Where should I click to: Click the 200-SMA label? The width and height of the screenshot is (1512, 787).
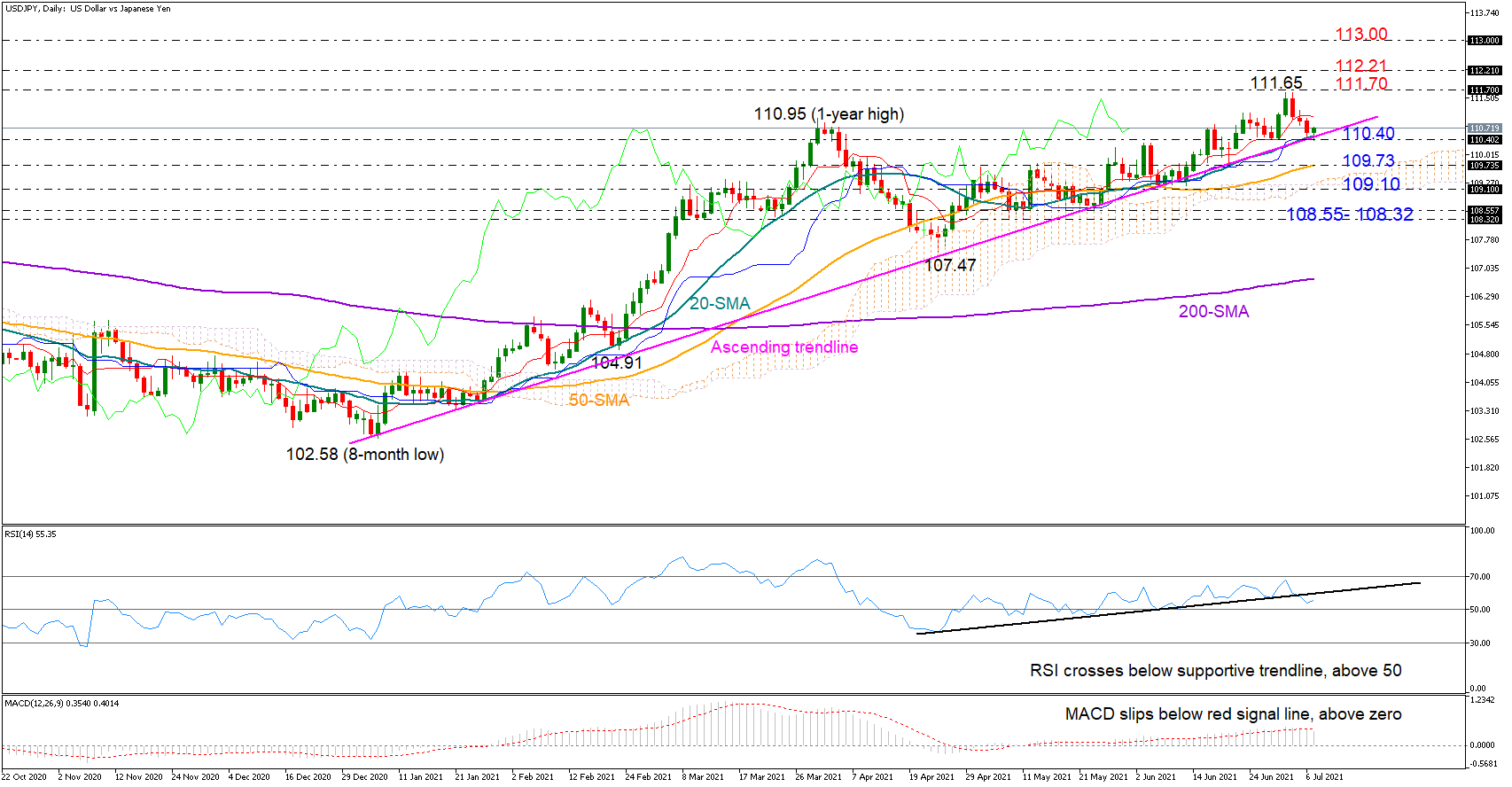coord(1213,312)
